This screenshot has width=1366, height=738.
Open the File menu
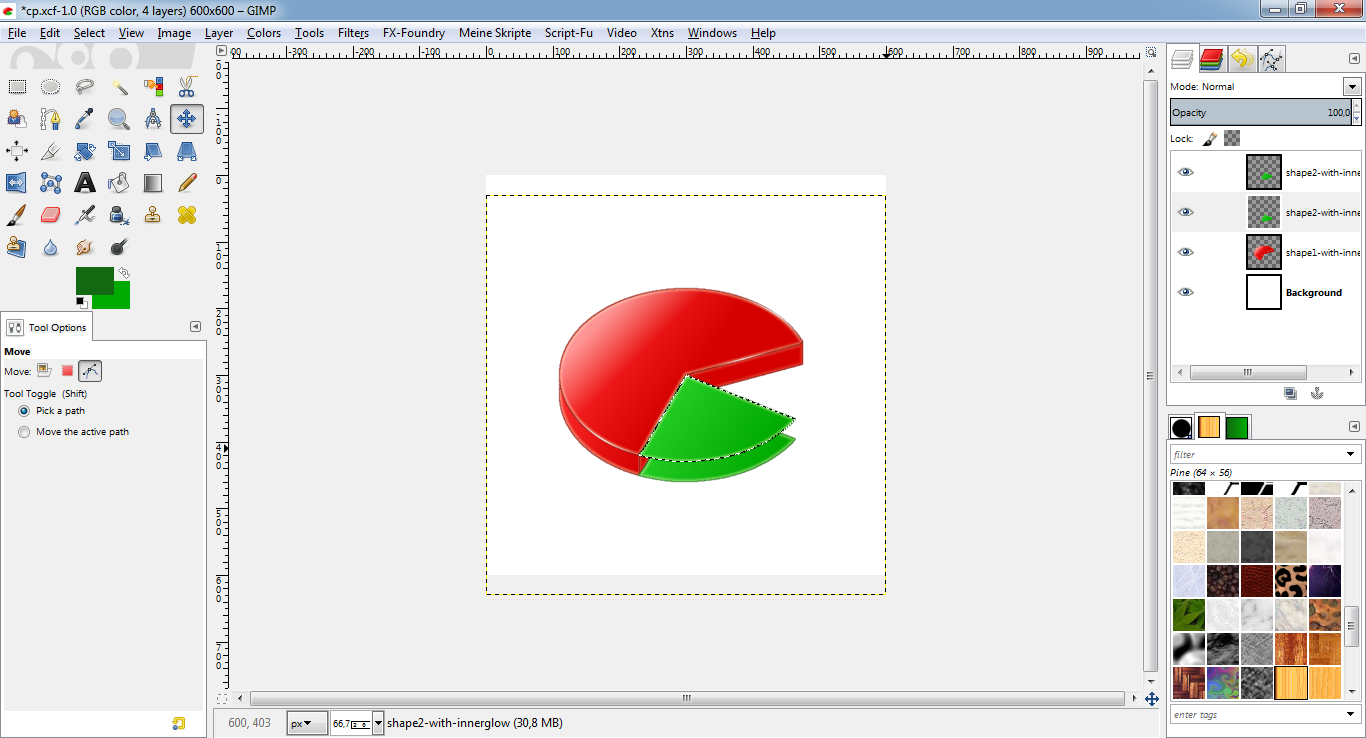(17, 33)
